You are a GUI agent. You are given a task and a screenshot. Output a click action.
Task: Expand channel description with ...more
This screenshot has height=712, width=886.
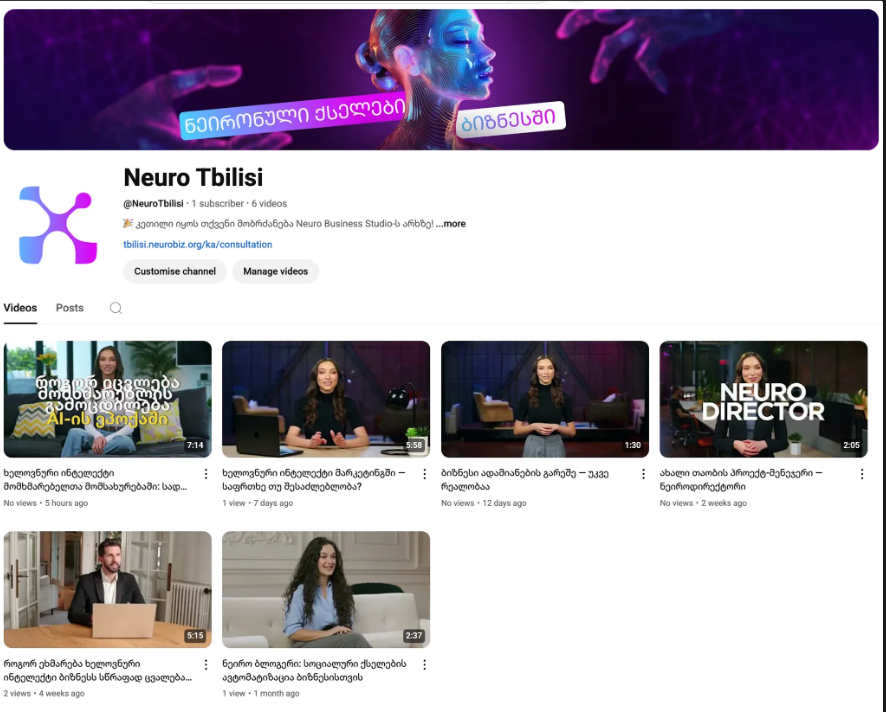tap(450, 224)
